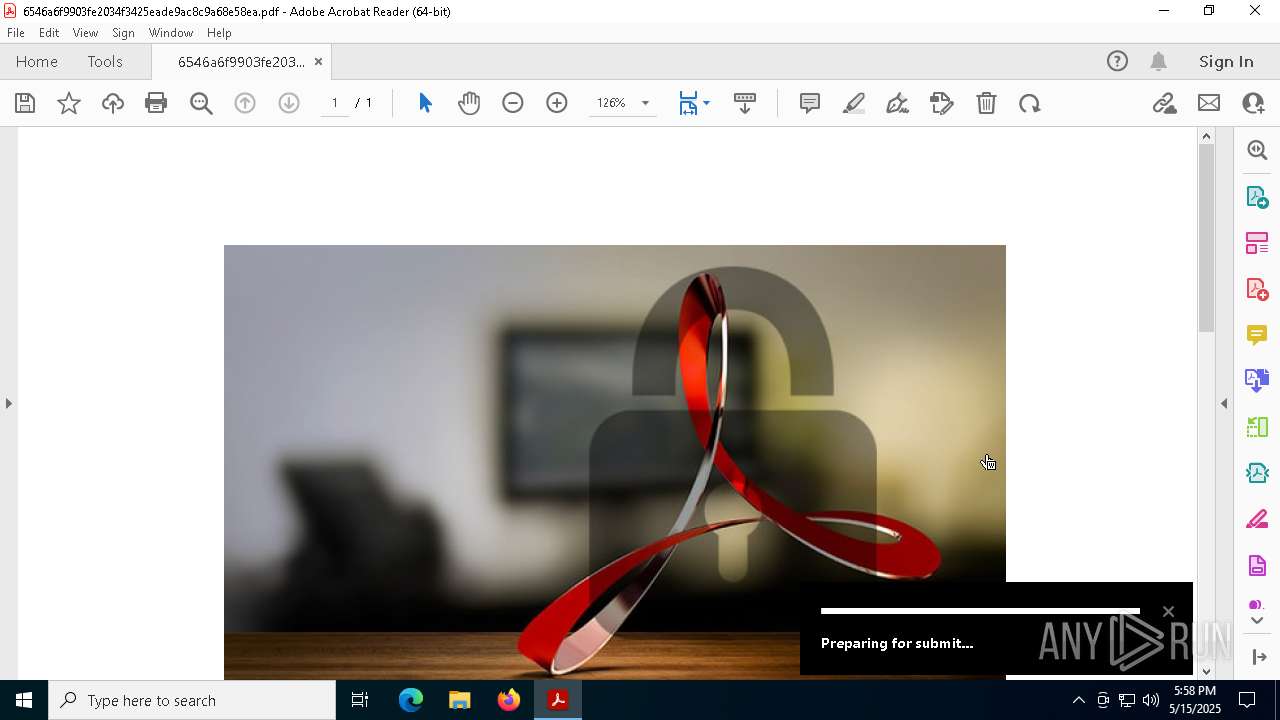Click Sign In
The width and height of the screenshot is (1280, 720).
(1226, 61)
